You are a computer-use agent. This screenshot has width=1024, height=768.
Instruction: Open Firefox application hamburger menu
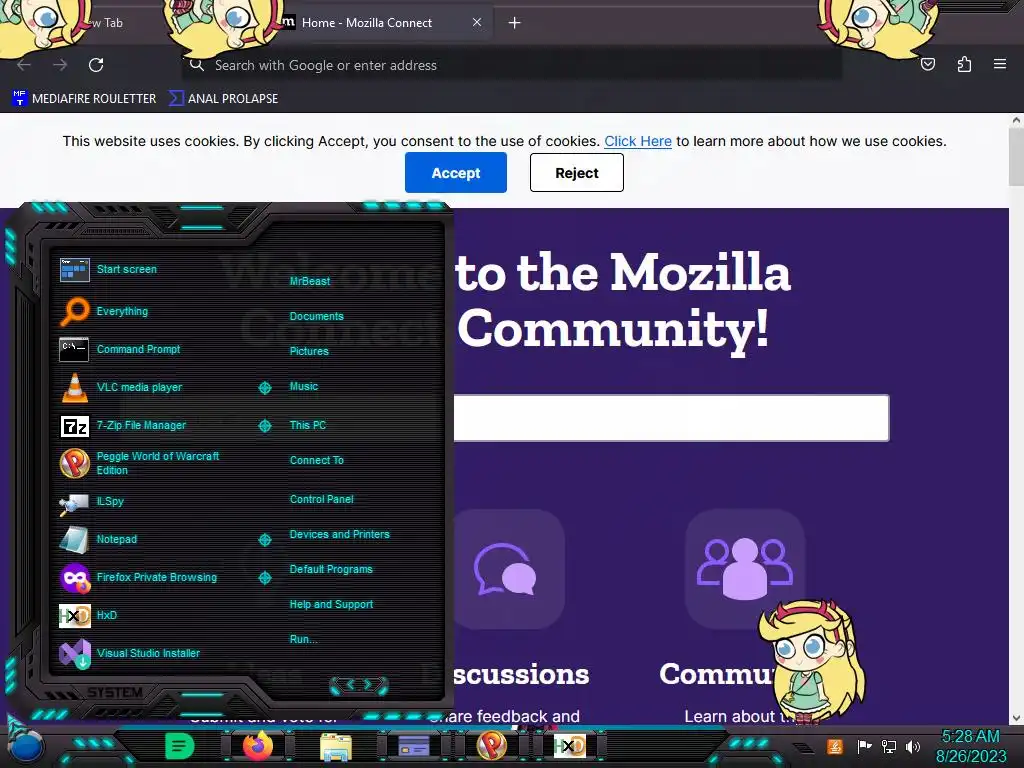pos(1000,64)
